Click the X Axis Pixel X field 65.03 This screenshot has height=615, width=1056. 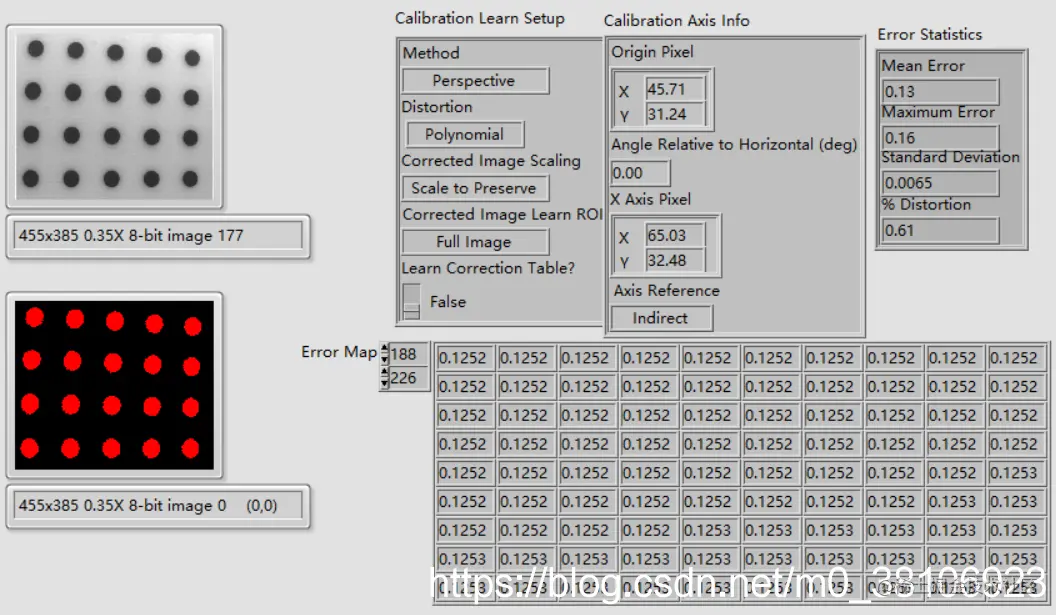[674, 236]
